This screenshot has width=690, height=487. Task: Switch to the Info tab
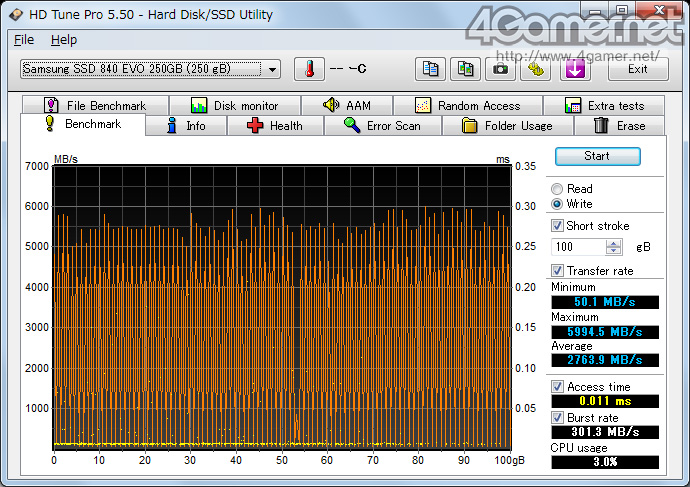(x=186, y=126)
